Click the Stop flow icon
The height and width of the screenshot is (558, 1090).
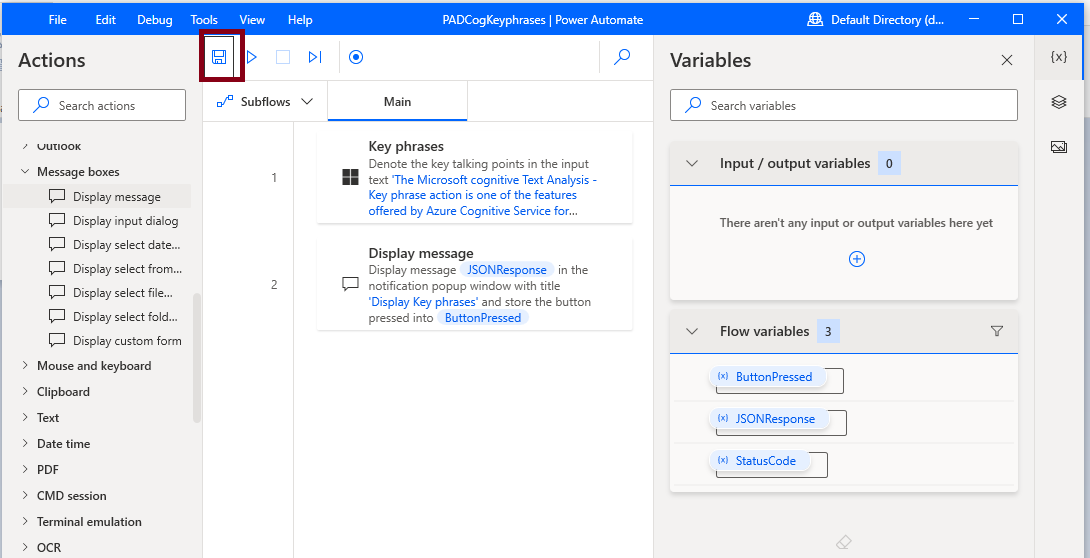283,57
